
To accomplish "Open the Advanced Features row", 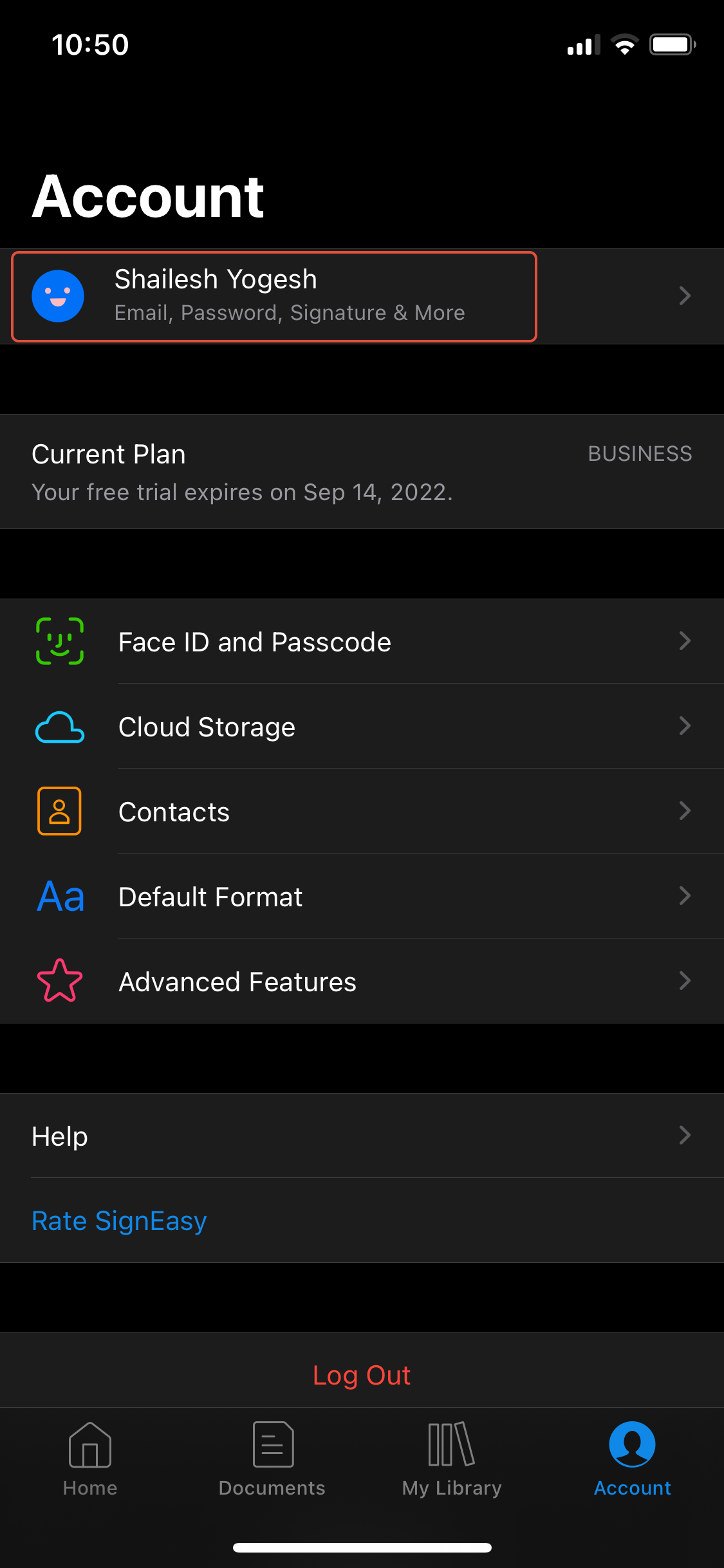I will 362,981.
